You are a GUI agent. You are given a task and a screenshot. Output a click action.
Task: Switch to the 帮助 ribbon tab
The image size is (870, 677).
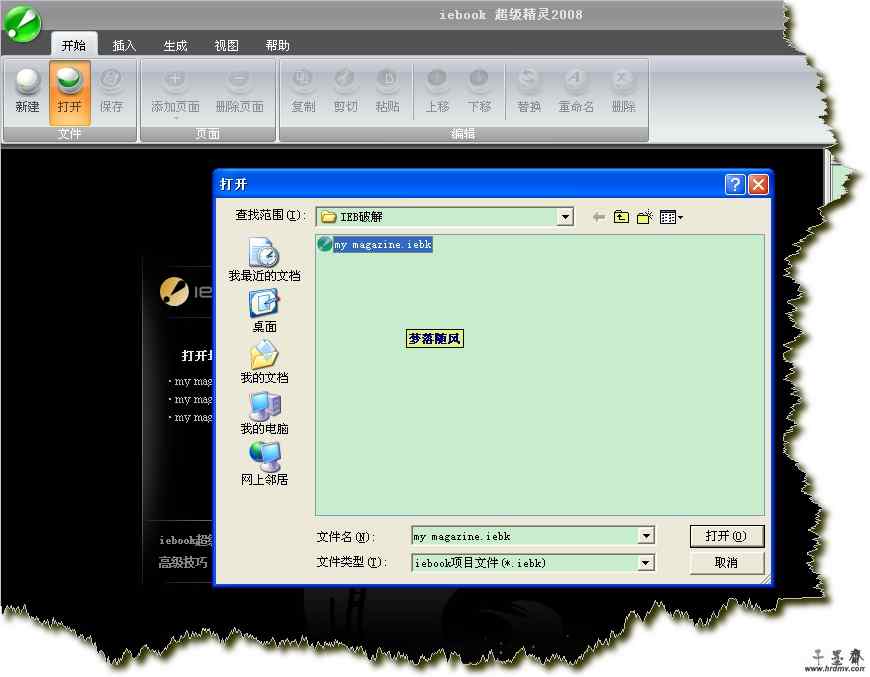point(277,46)
